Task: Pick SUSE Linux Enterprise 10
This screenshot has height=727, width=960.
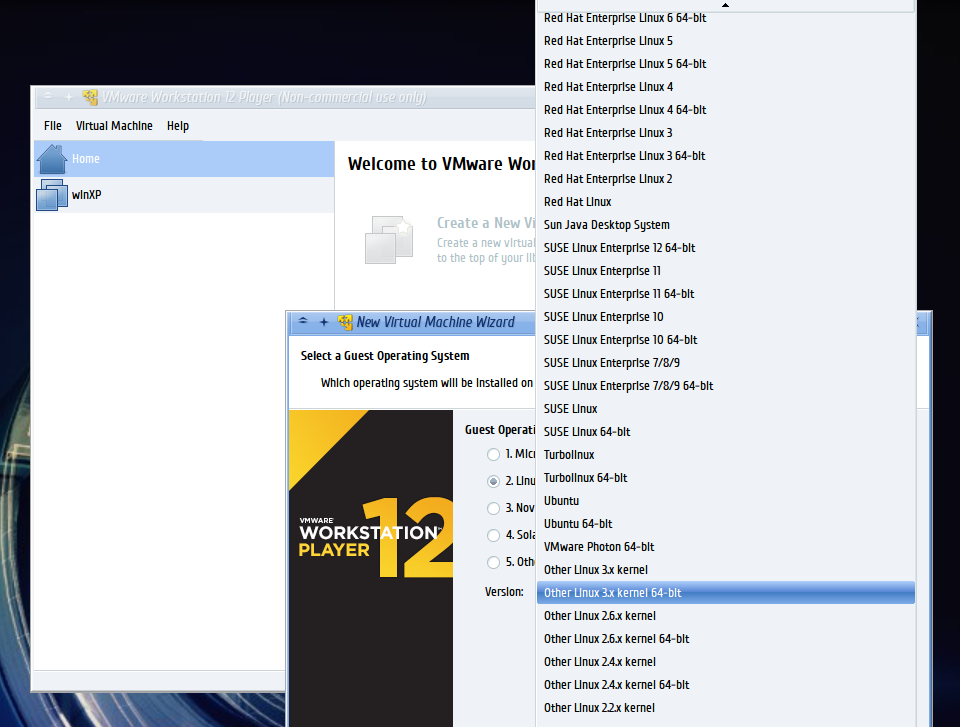Action: (x=726, y=317)
